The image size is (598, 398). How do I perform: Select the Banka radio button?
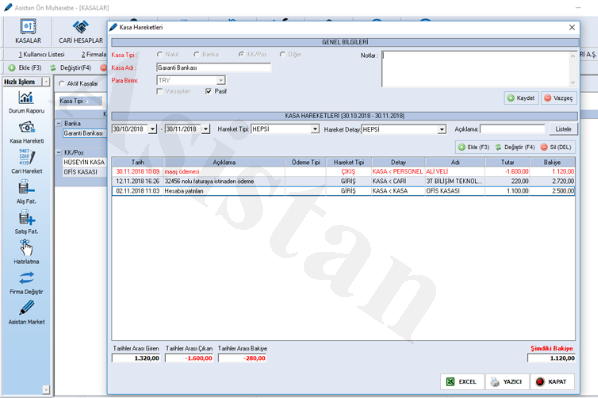[196, 55]
